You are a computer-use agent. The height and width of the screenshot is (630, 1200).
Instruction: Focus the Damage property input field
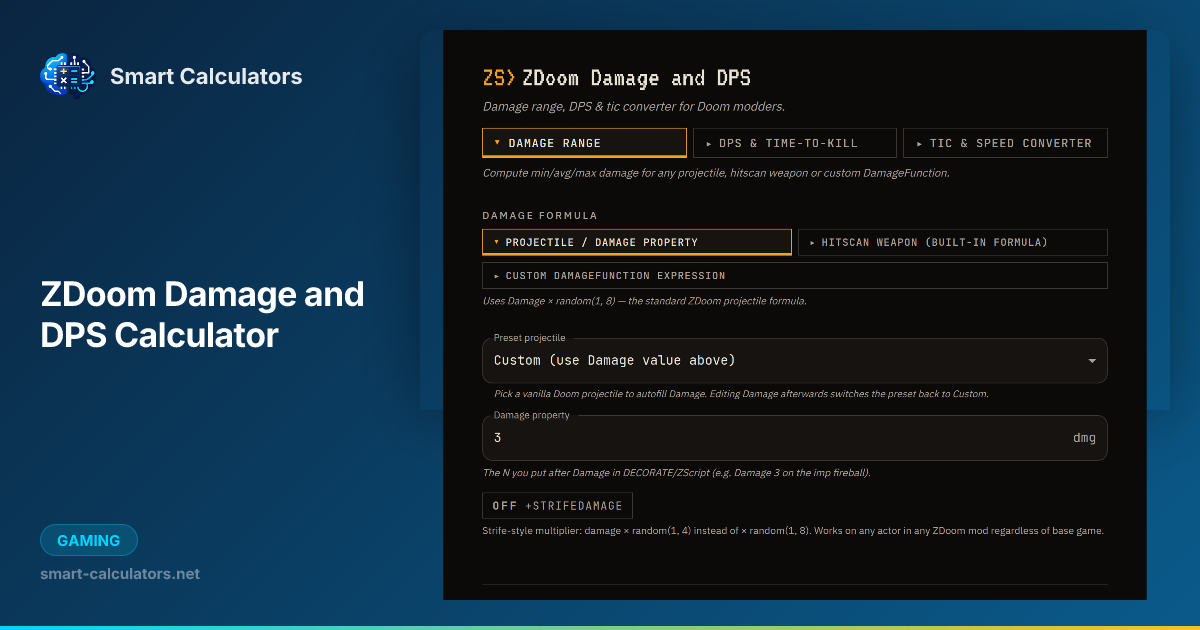click(x=795, y=438)
